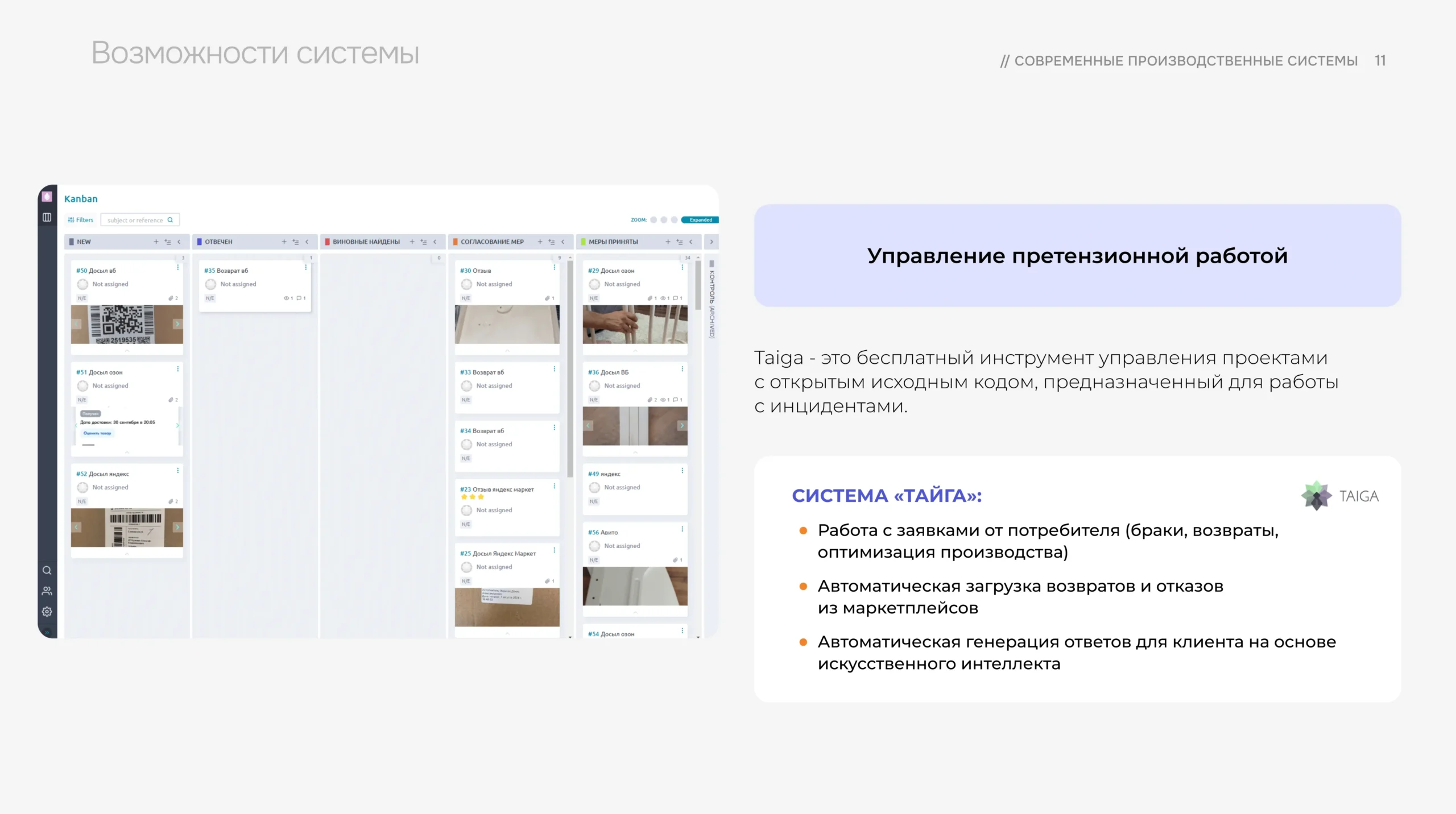
Task: Open the Filters panel
Action: pos(81,220)
